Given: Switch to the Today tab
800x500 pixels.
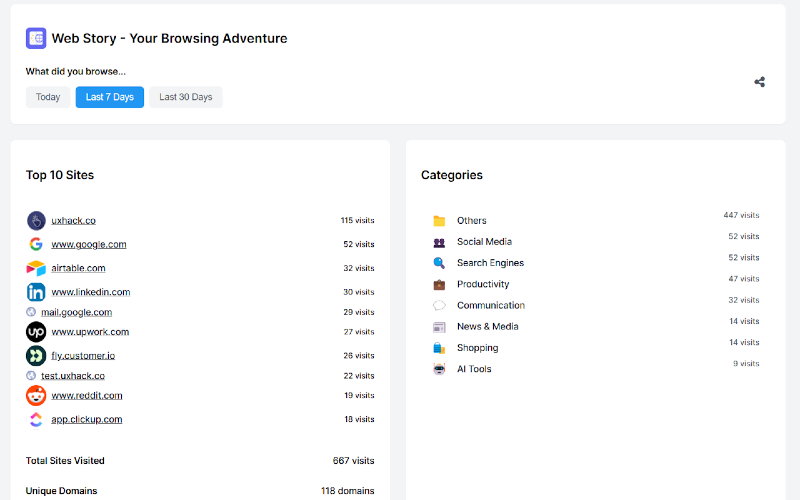Looking at the screenshot, I should point(48,97).
